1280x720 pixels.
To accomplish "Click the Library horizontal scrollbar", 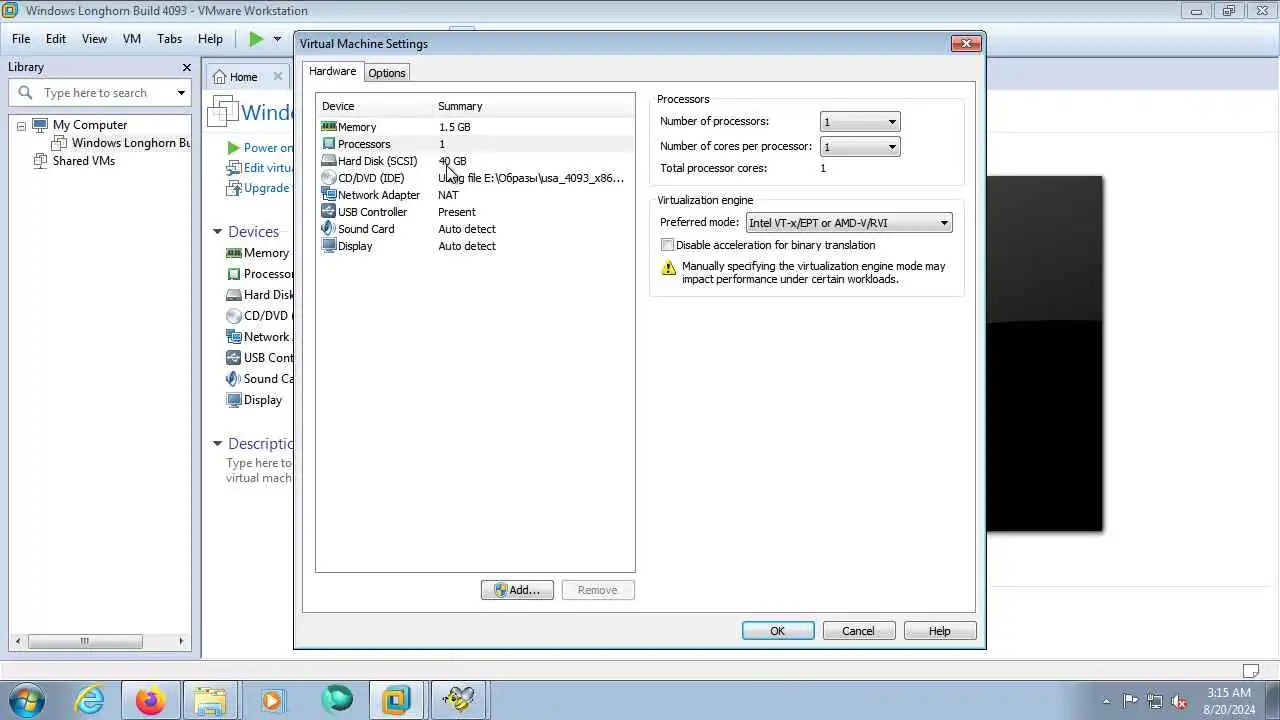I will point(100,642).
